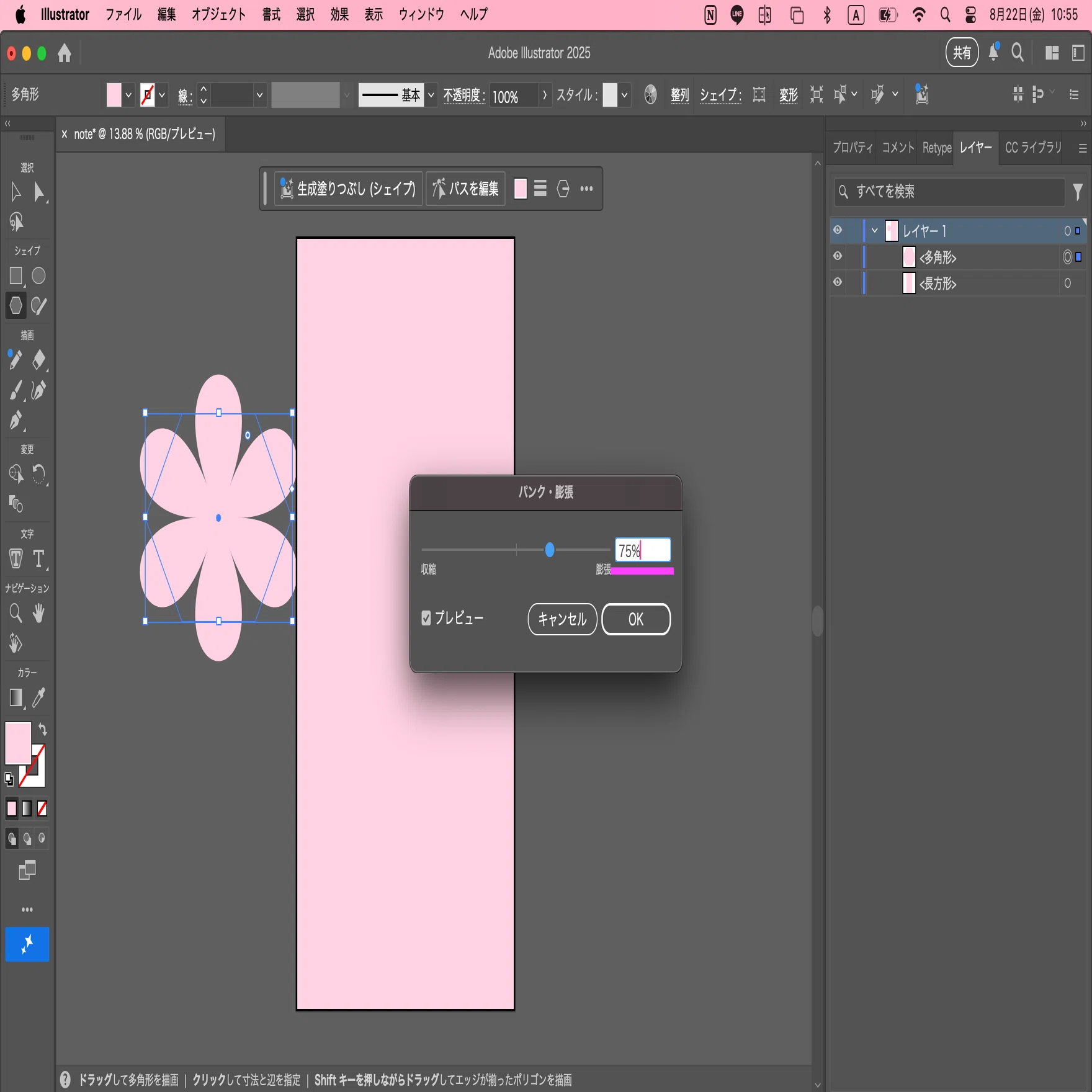Open the fill color dropdown in control bar
The width and height of the screenshot is (1092, 1092).
point(128,95)
